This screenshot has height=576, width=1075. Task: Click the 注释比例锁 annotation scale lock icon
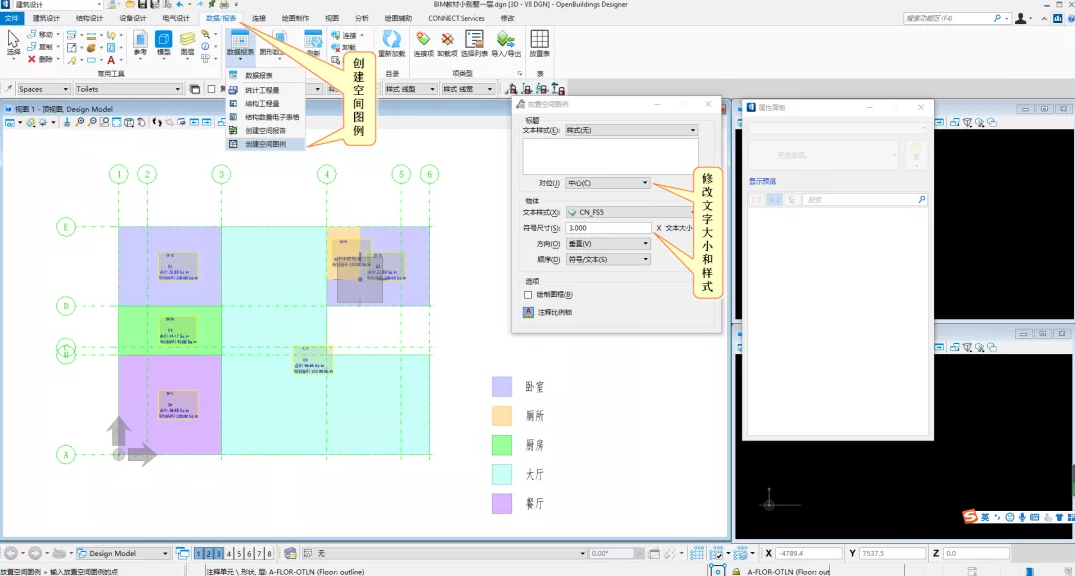point(528,312)
